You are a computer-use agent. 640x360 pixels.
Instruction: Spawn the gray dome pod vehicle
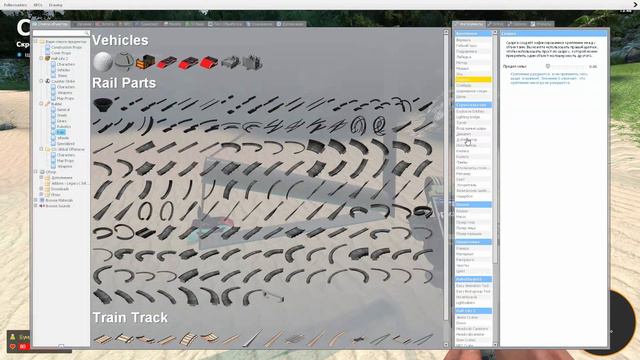click(x=124, y=62)
